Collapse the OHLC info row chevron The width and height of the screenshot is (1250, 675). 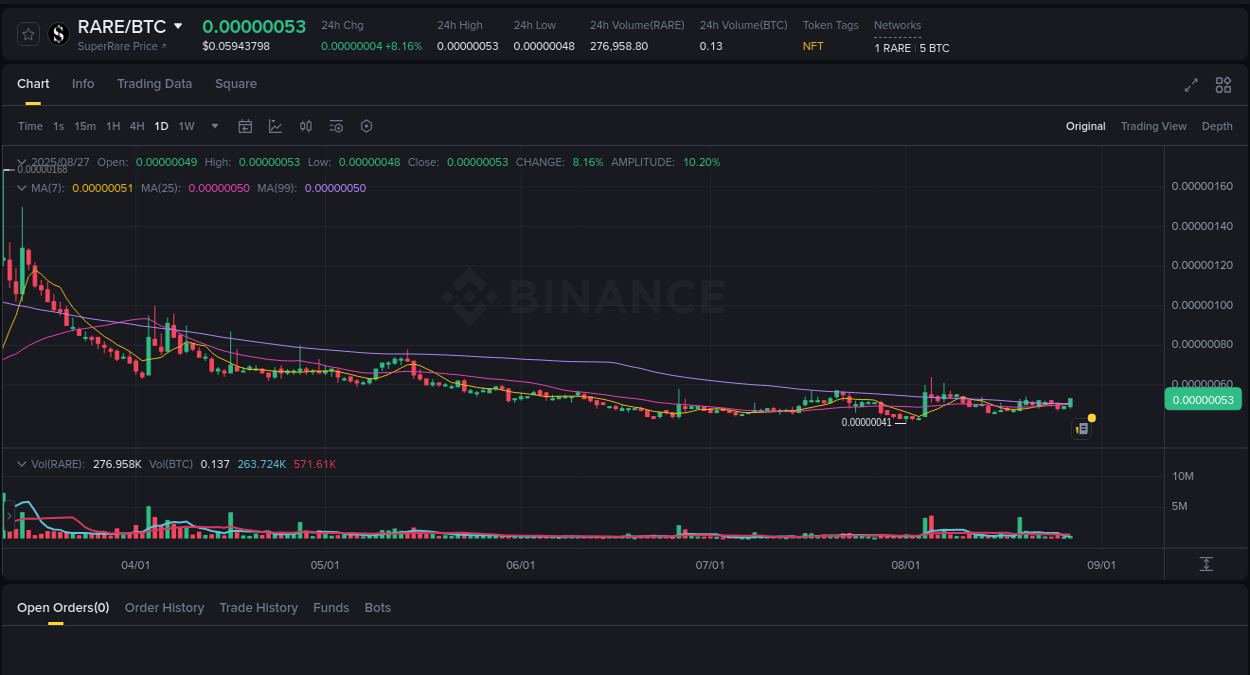point(22,161)
